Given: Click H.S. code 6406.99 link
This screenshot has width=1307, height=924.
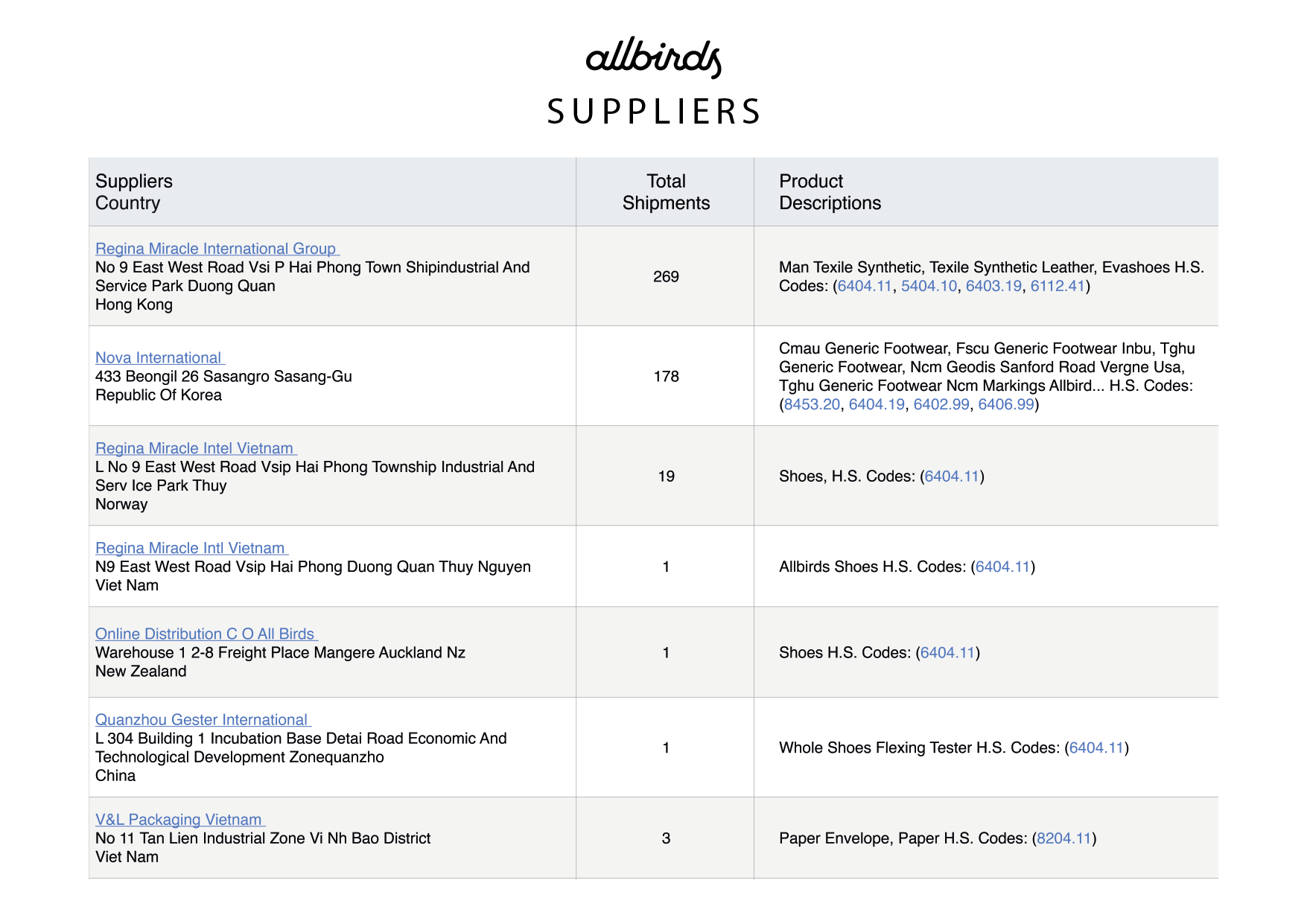Looking at the screenshot, I should [x=1006, y=404].
